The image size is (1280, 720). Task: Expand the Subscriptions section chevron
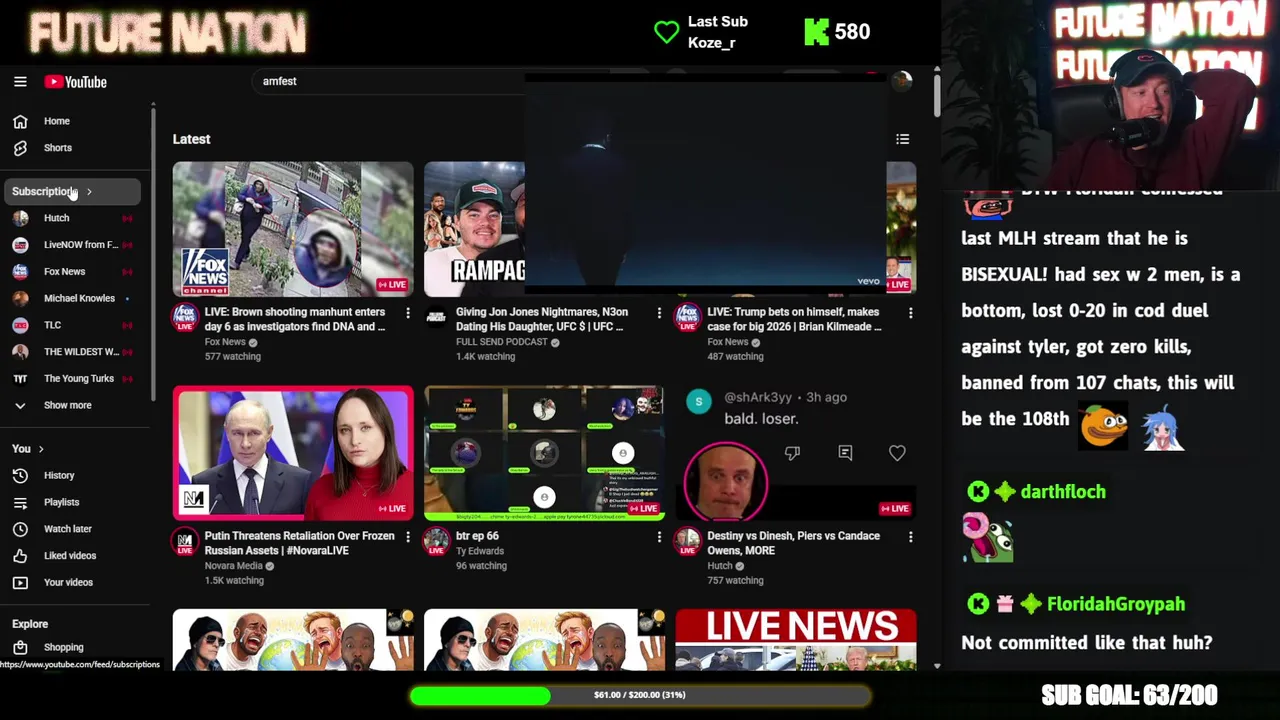(89, 192)
